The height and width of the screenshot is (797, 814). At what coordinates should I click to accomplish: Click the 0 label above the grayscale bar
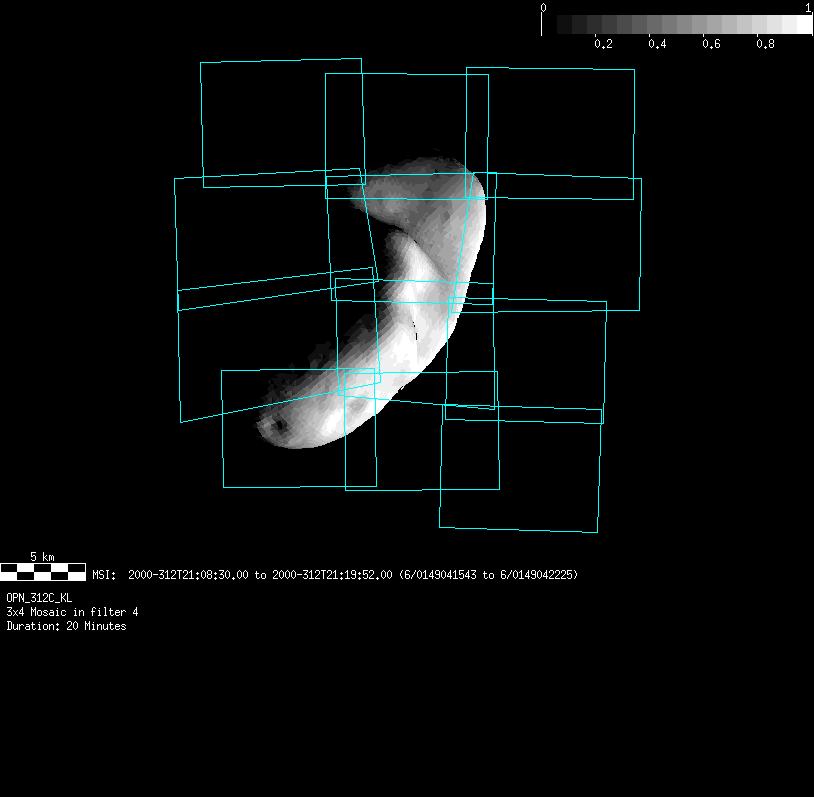543,8
